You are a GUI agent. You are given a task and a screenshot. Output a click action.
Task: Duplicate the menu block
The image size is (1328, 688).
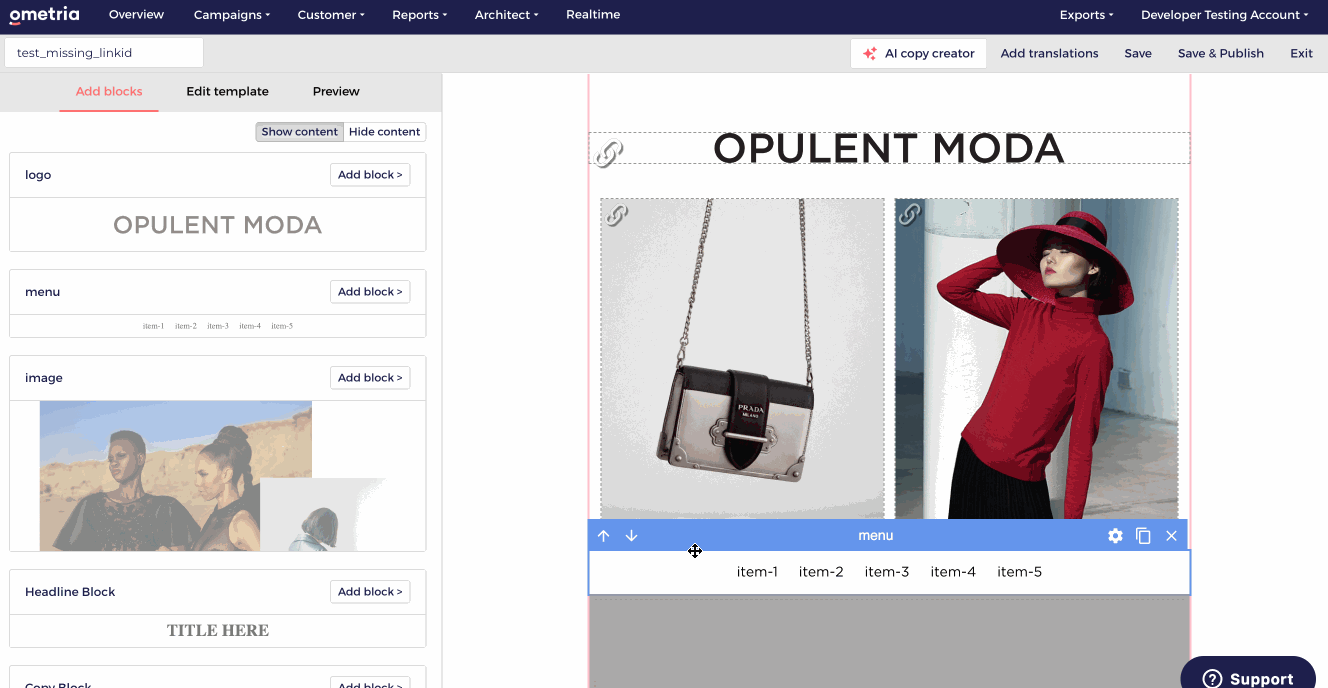click(x=1143, y=536)
